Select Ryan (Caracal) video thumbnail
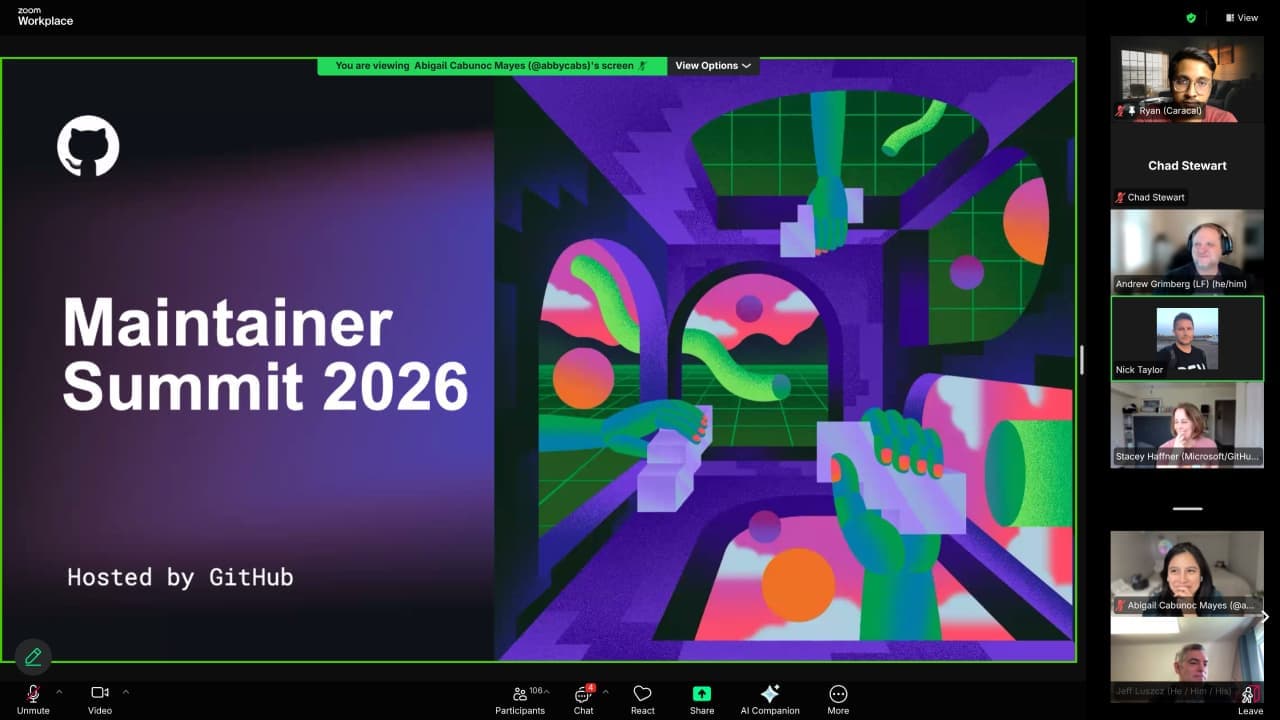Viewport: 1280px width, 720px height. pyautogui.click(x=1187, y=80)
